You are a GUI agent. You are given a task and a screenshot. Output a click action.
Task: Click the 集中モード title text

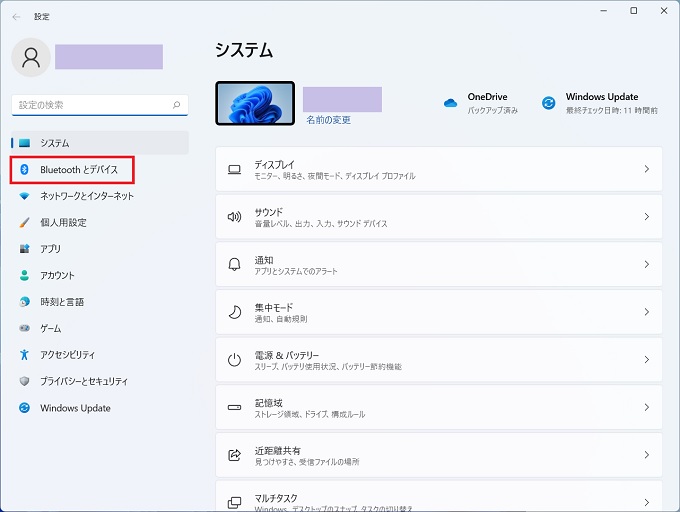click(274, 307)
